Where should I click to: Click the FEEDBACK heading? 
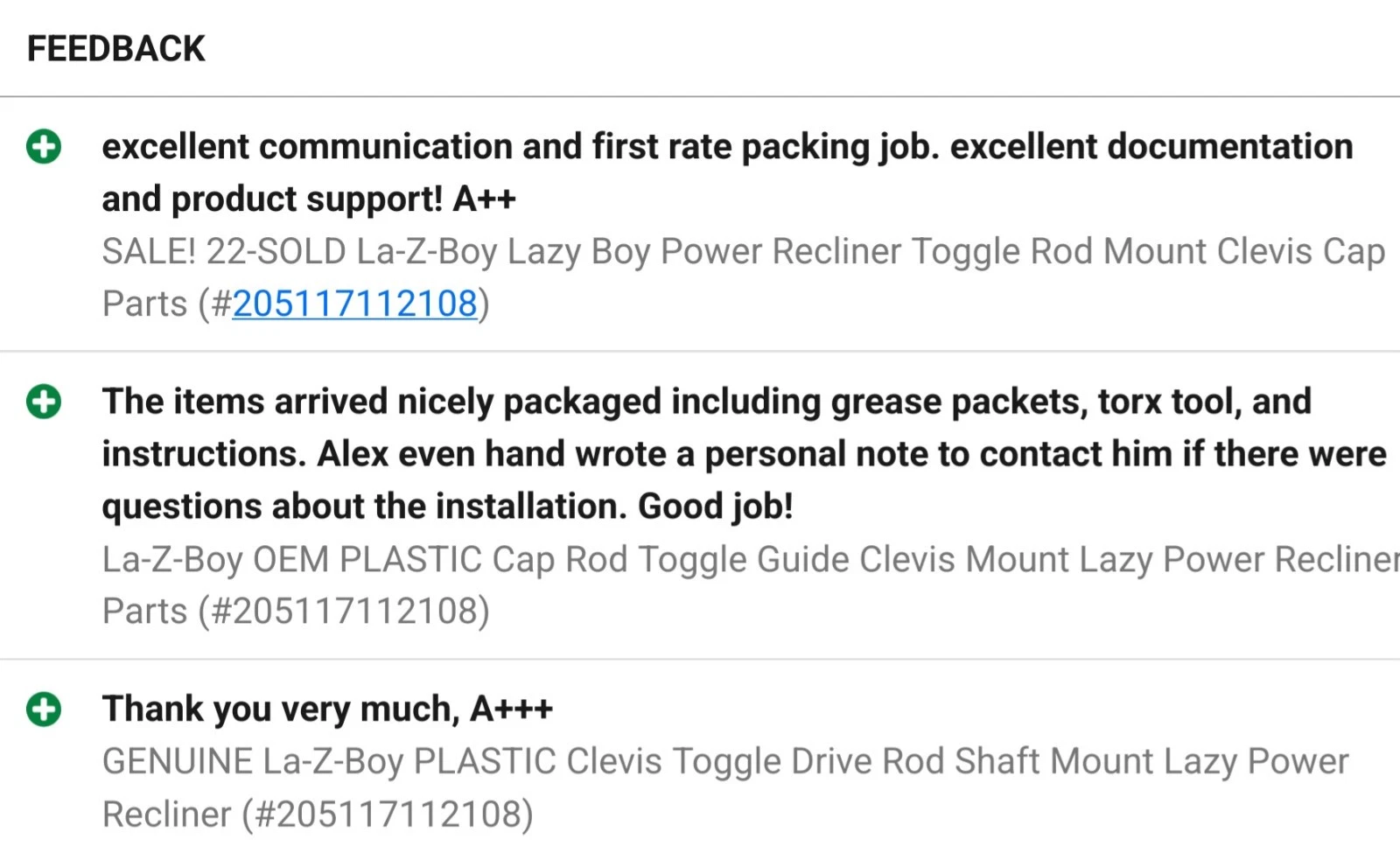click(116, 49)
